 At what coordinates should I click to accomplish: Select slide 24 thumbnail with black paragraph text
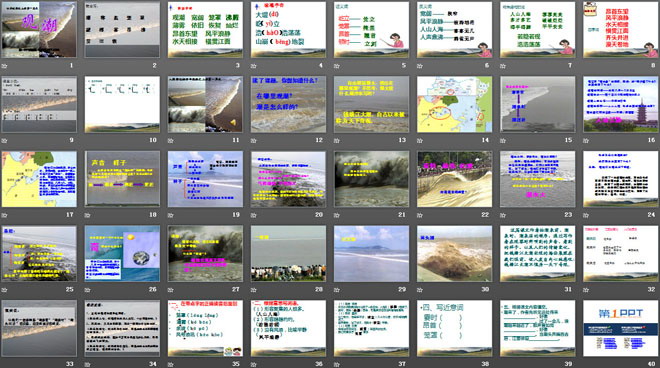coord(621,179)
